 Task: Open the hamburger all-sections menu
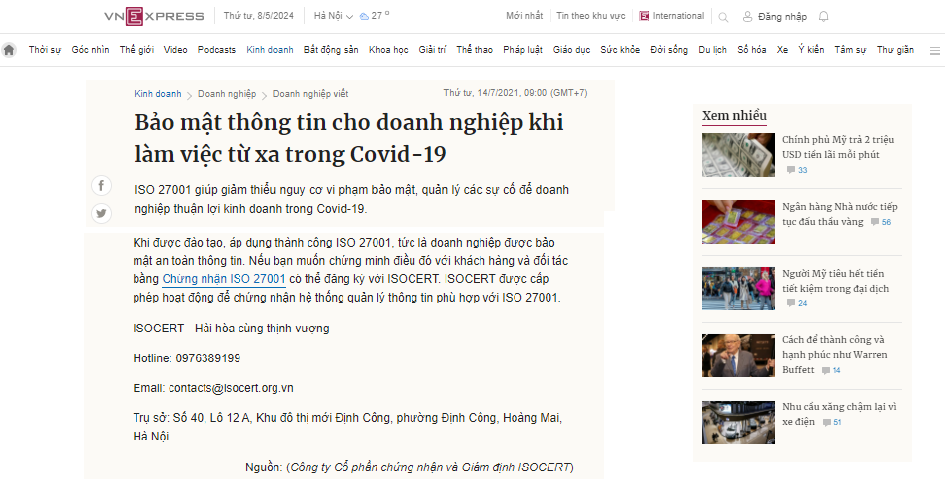tap(931, 50)
